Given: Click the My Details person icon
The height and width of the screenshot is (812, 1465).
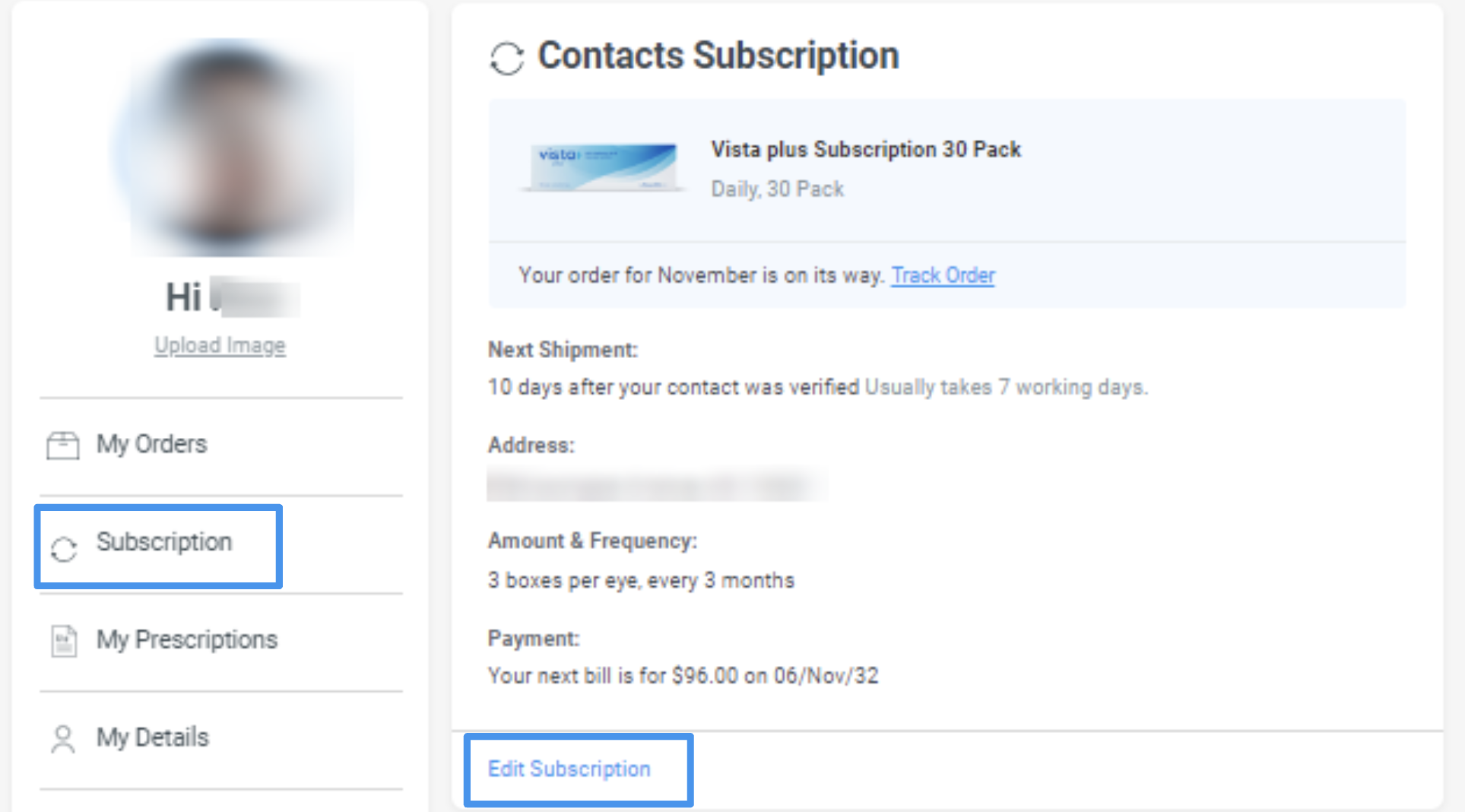Looking at the screenshot, I should (63, 738).
